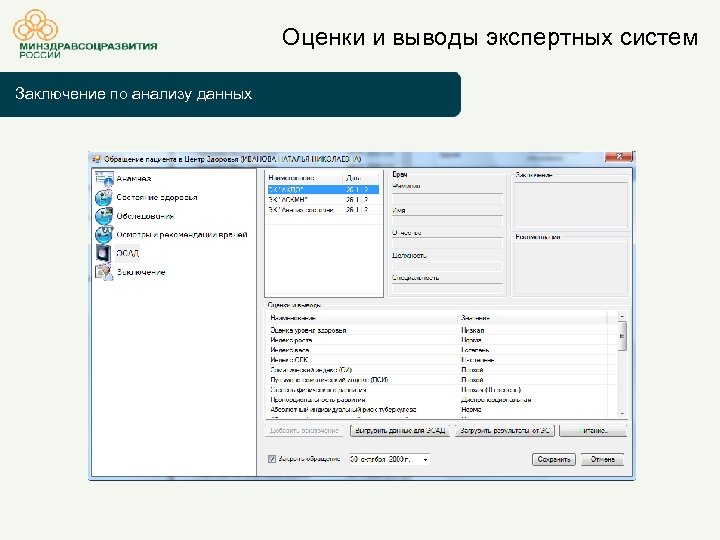Click the Должность input field

447,266
